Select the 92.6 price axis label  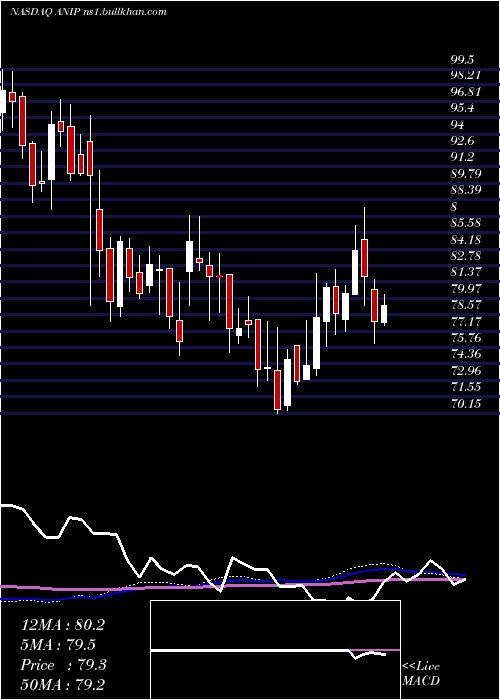point(462,142)
